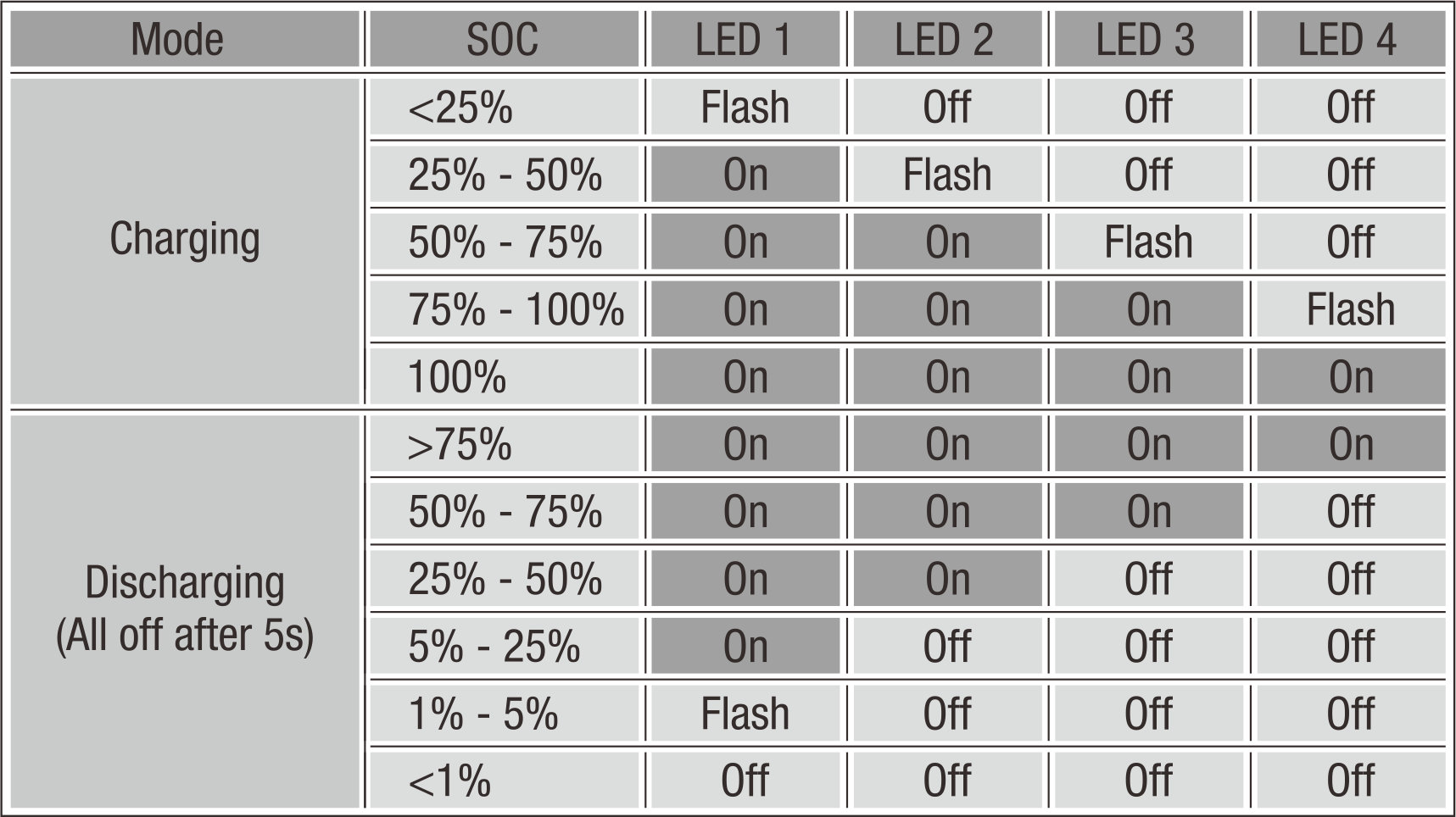Viewport: 1456px width, 817px height.
Task: Select the 5% - 25% SOC cell
Action: tap(504, 646)
